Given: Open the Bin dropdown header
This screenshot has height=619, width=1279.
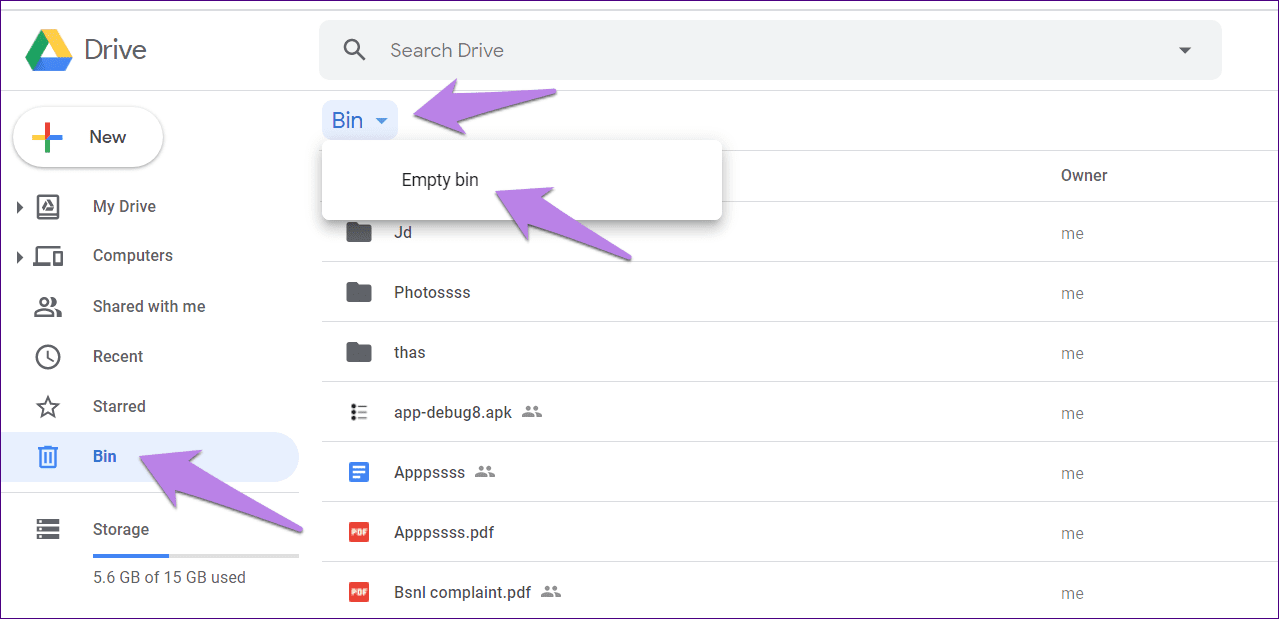Looking at the screenshot, I should click(359, 120).
